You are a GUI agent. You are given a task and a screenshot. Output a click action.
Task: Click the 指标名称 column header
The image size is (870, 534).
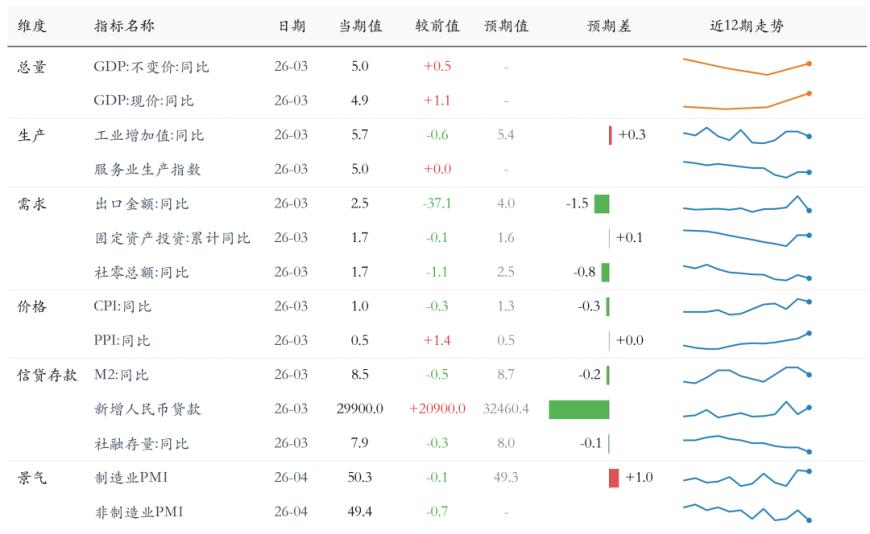(x=124, y=26)
